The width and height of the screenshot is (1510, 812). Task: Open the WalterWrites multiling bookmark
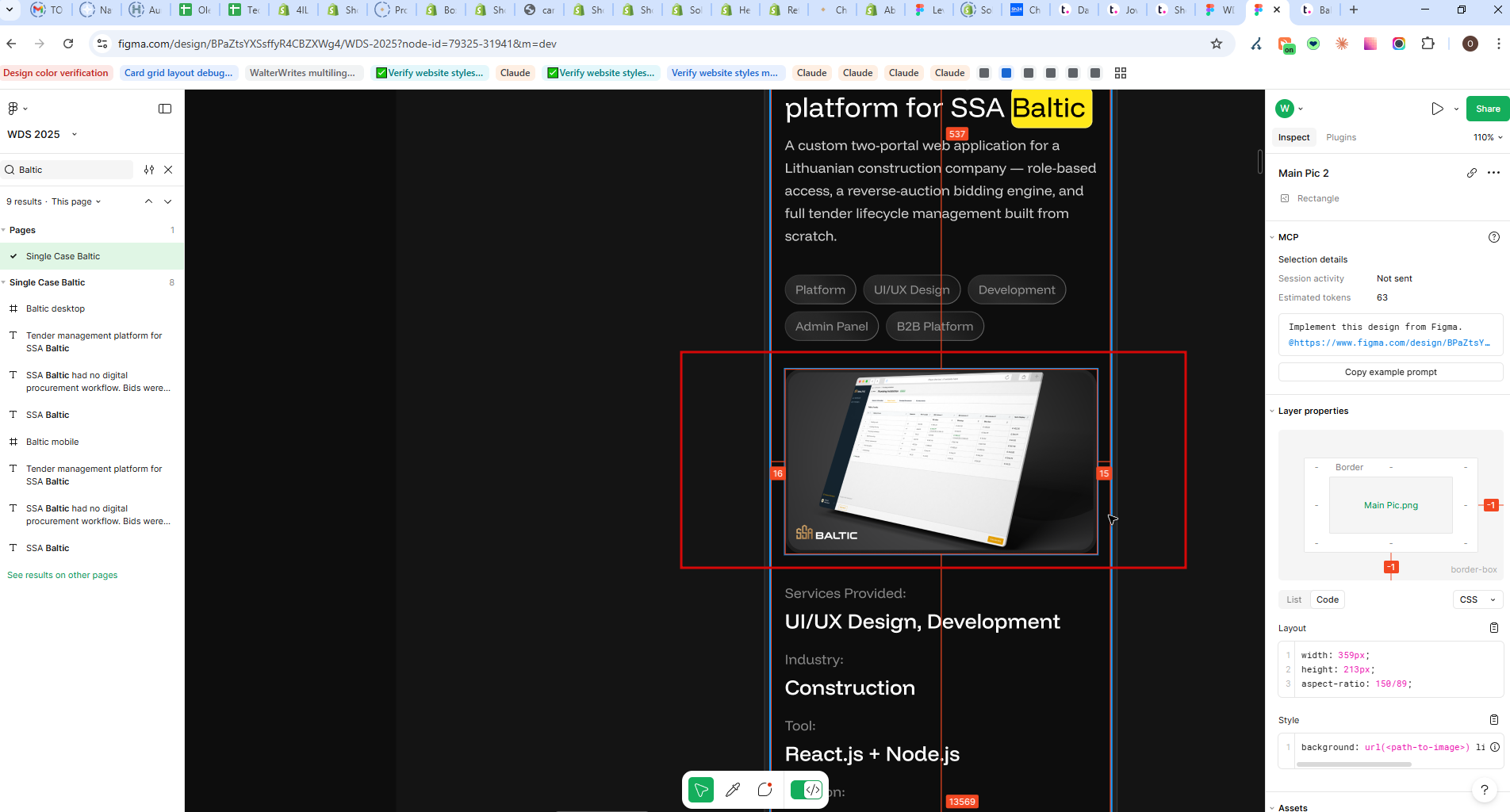point(302,73)
